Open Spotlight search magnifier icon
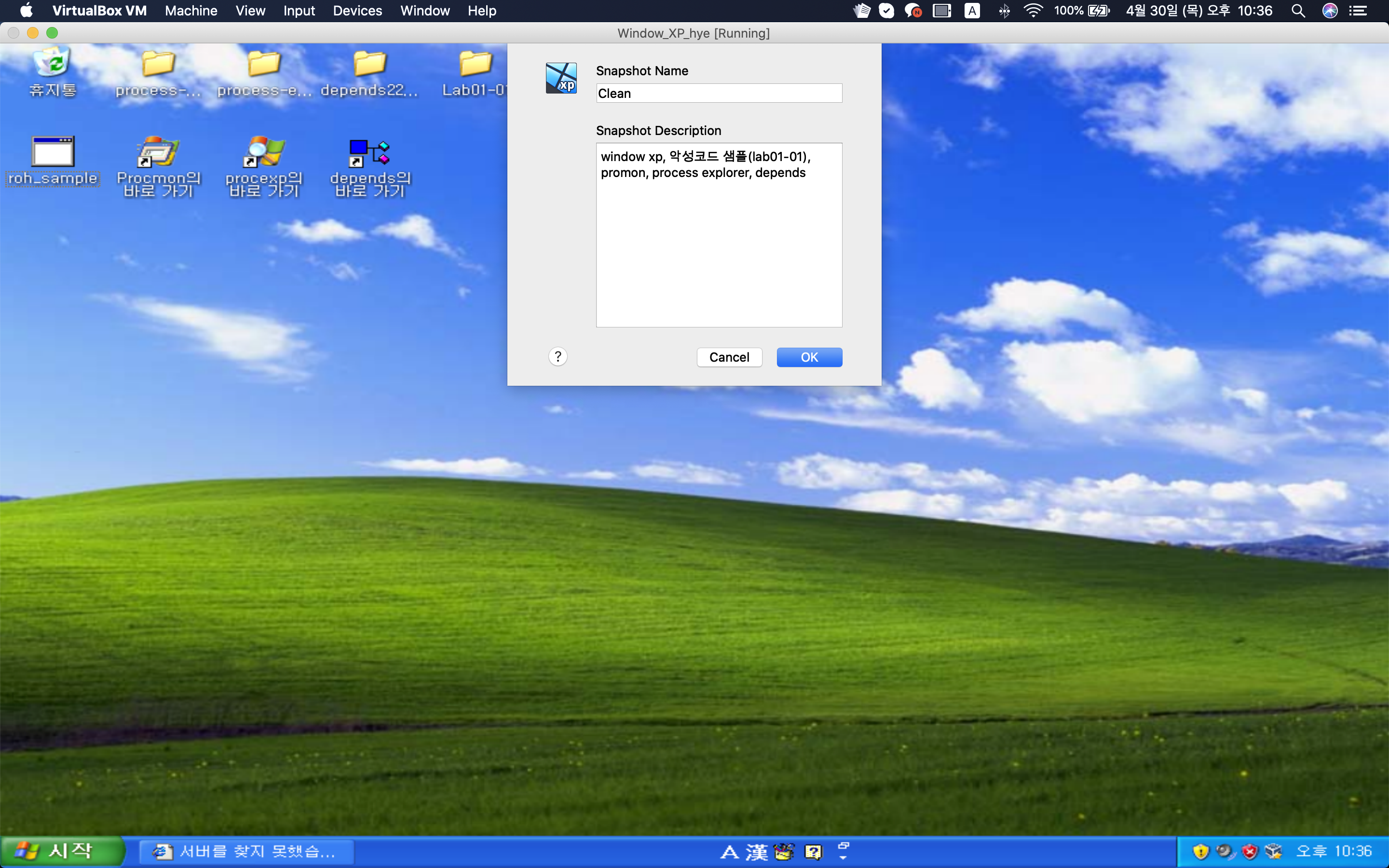 pos(1298,10)
